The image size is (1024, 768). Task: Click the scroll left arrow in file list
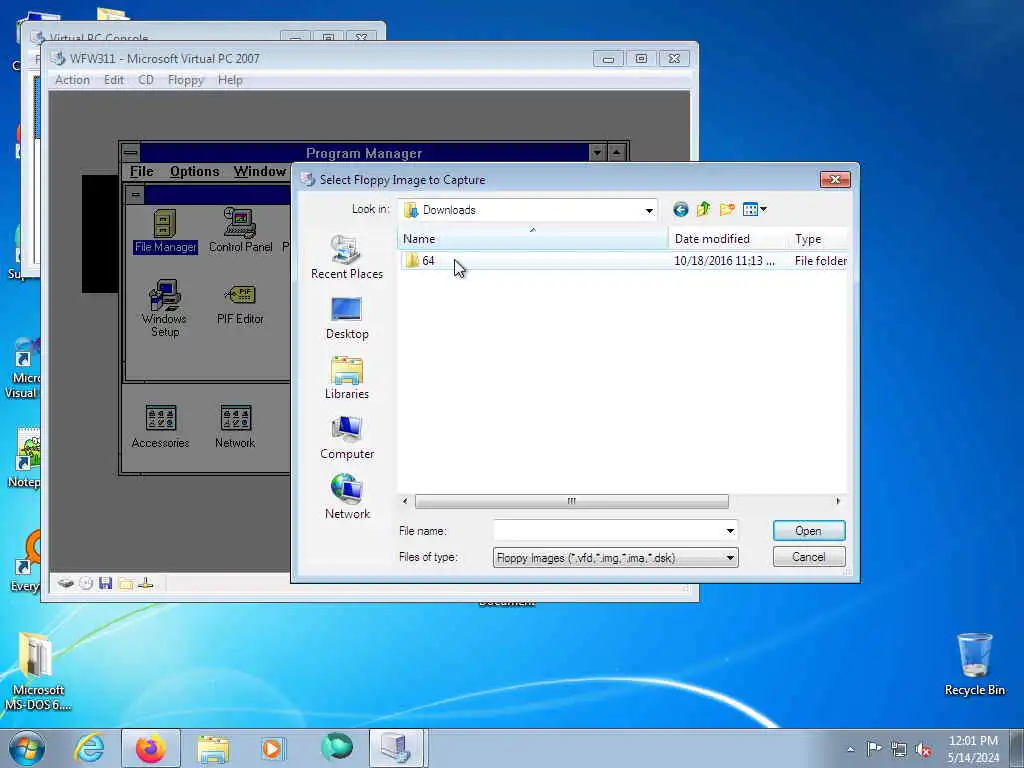coord(405,501)
